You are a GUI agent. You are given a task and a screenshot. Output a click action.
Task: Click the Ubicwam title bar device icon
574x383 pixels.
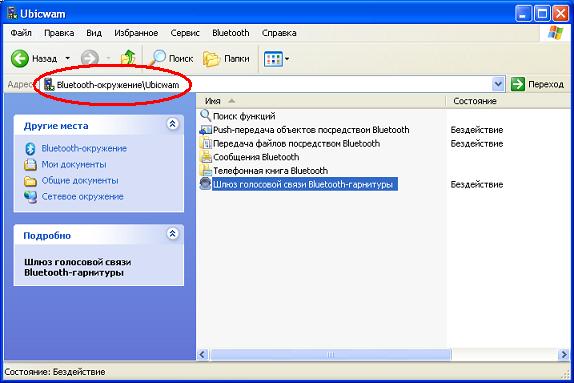click(12, 13)
